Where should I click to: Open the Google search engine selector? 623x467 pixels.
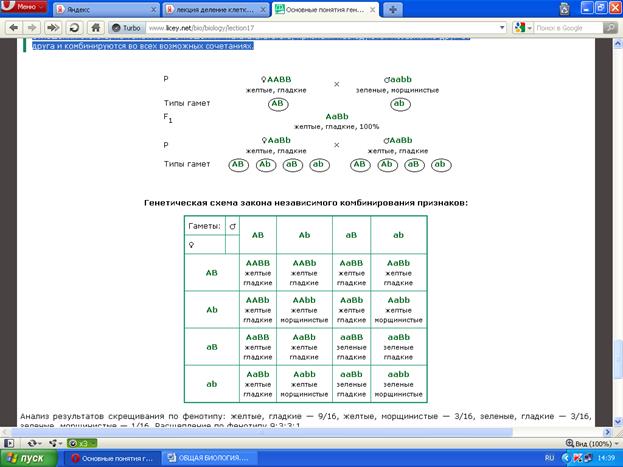(x=523, y=28)
